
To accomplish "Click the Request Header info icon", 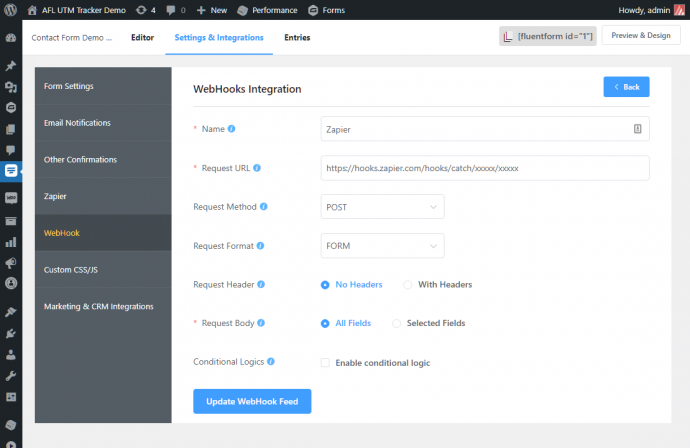I will click(261, 284).
